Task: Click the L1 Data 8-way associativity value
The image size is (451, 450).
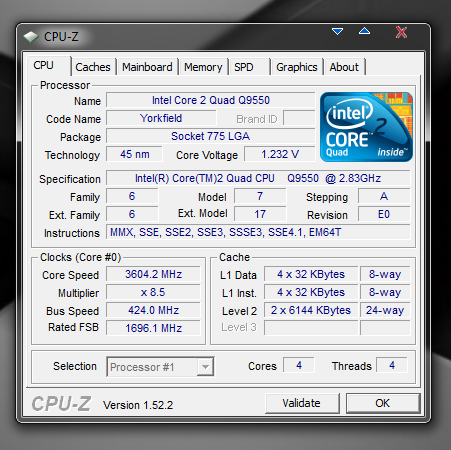Action: point(385,274)
